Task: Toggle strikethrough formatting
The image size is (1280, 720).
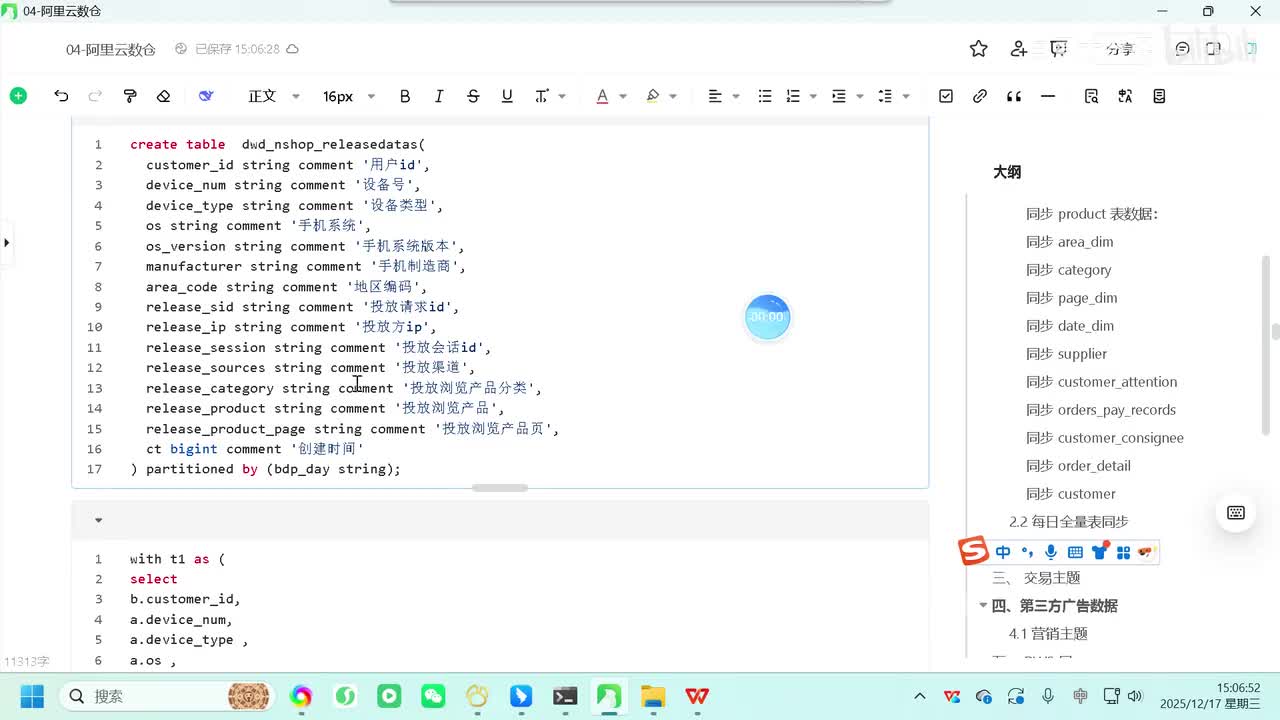Action: coord(473,96)
